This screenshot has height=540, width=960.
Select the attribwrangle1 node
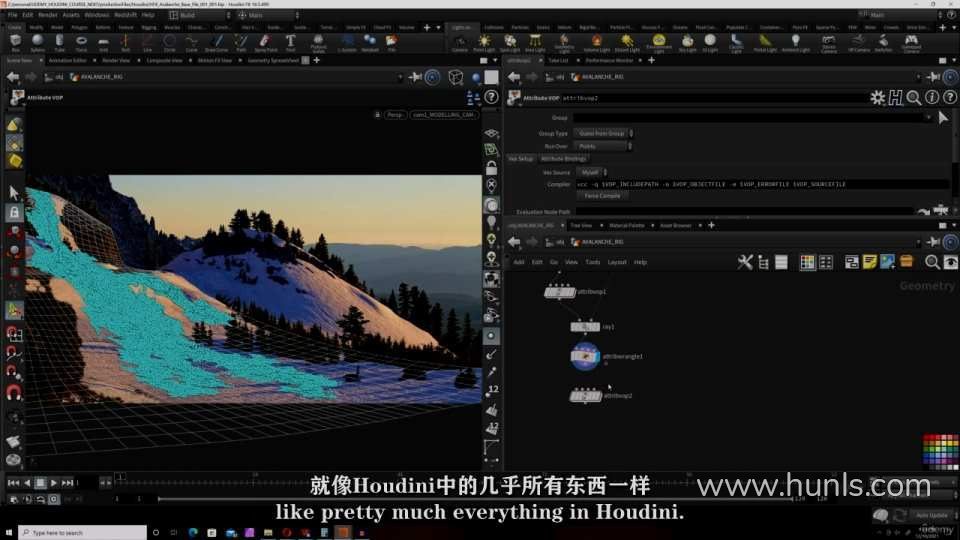(585, 357)
